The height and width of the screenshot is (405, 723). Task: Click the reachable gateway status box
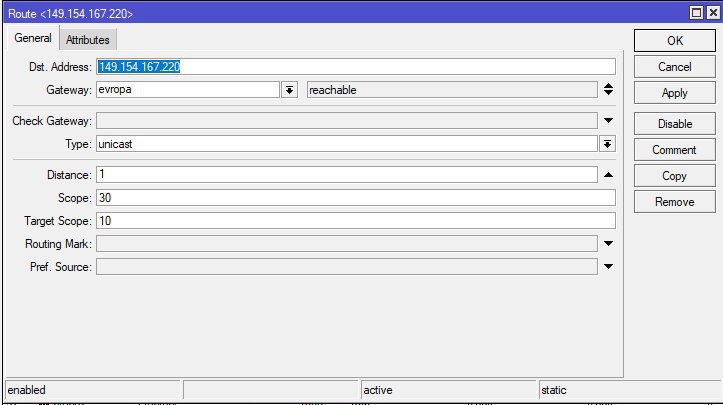point(452,89)
